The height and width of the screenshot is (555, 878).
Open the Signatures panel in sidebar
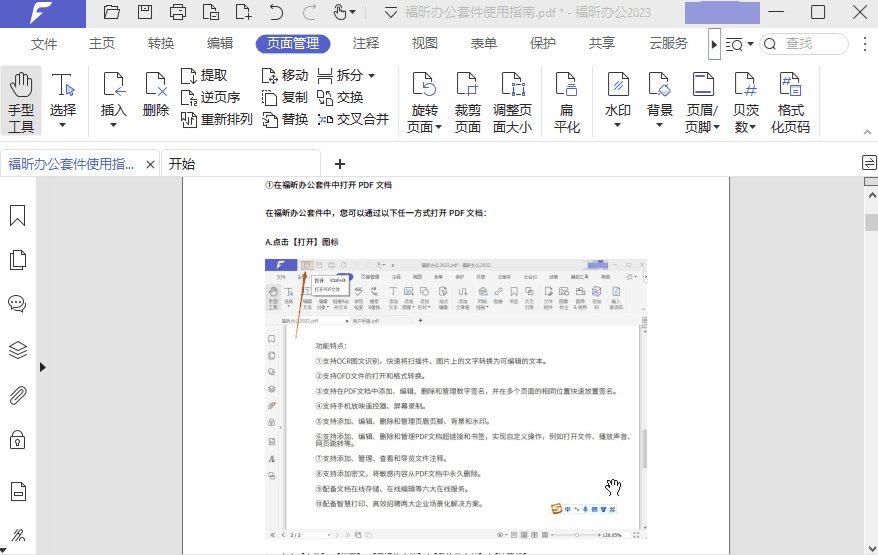(x=18, y=535)
